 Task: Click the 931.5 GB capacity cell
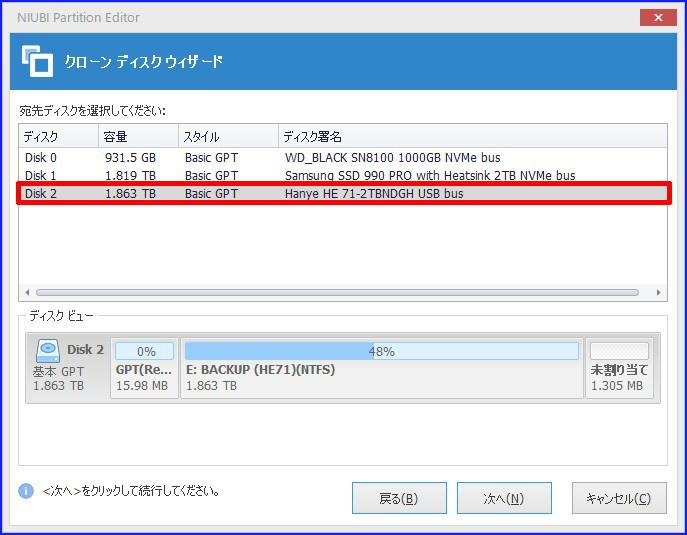tap(130, 157)
